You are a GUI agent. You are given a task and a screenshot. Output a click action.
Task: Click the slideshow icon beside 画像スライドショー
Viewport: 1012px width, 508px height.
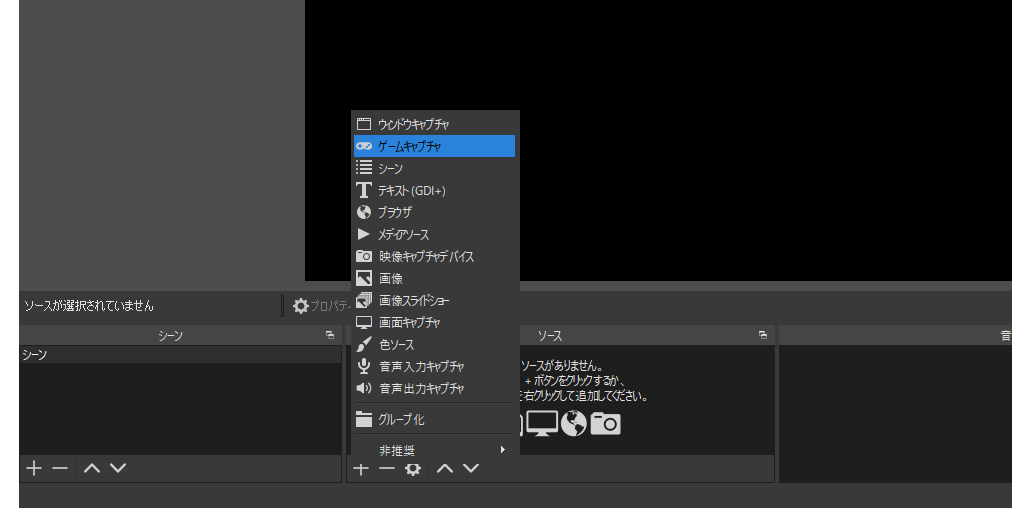click(x=364, y=300)
